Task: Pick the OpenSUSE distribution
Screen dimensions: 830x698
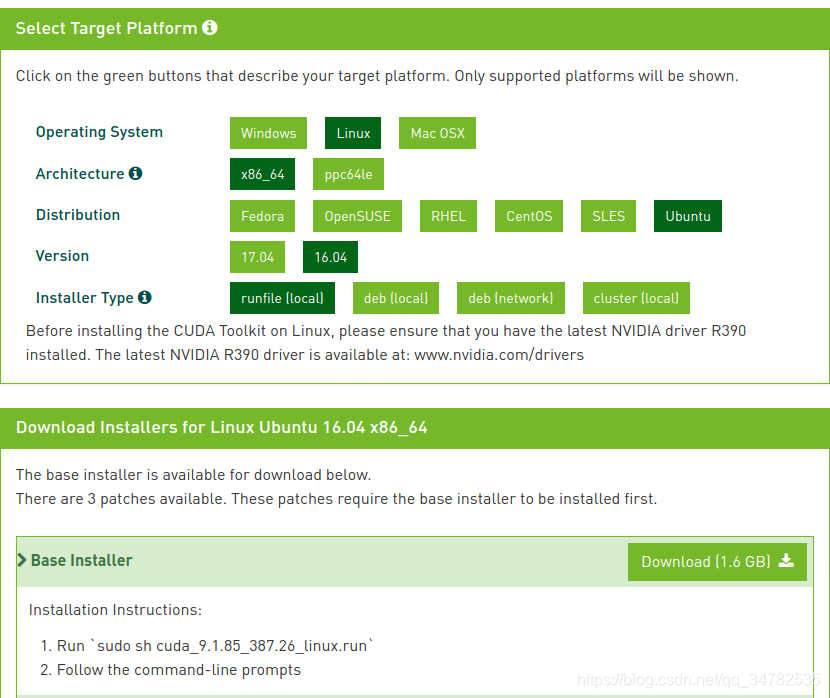Action: 357,216
